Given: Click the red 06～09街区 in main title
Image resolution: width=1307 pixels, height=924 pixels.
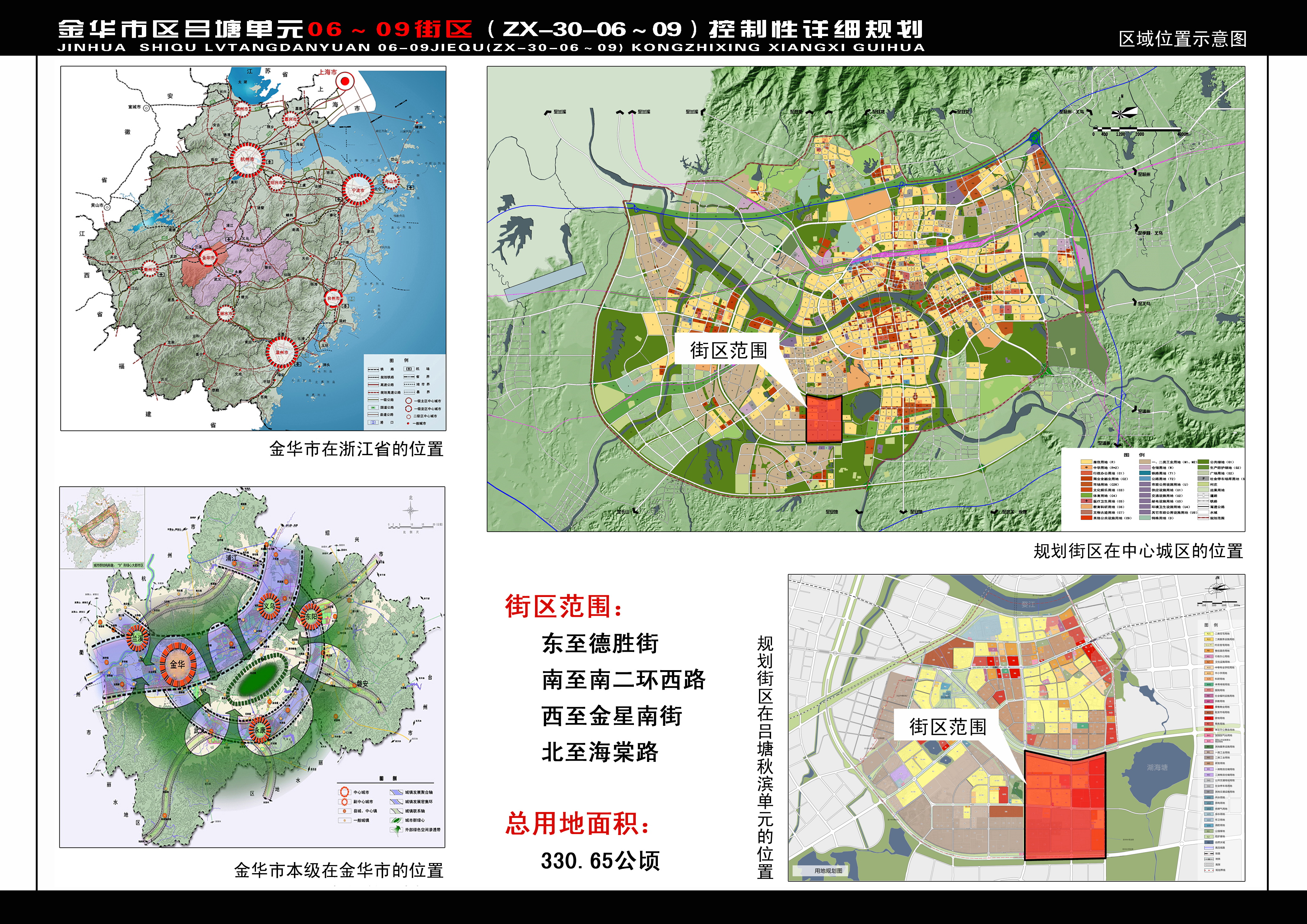Looking at the screenshot, I should click(390, 29).
